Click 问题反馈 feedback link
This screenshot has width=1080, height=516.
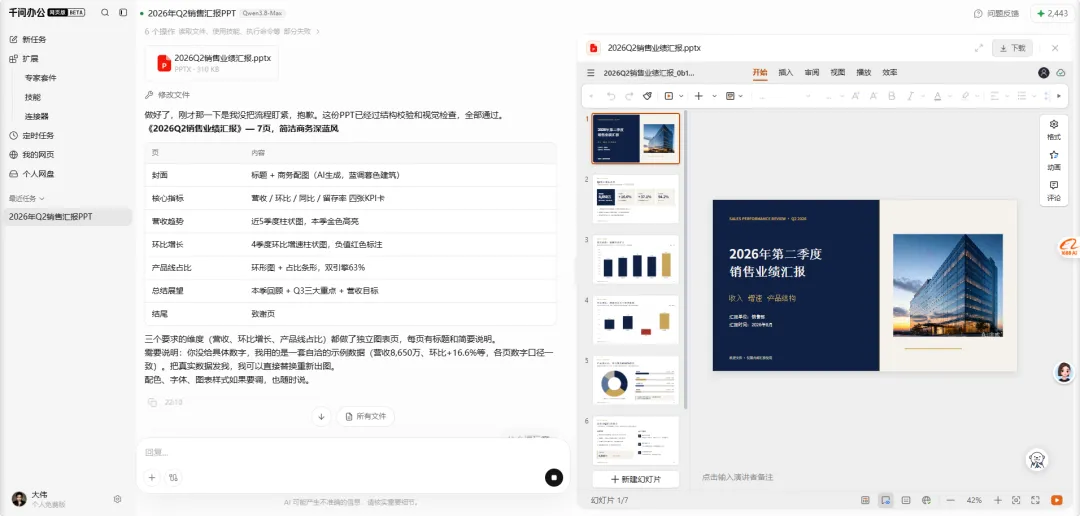click(996, 13)
